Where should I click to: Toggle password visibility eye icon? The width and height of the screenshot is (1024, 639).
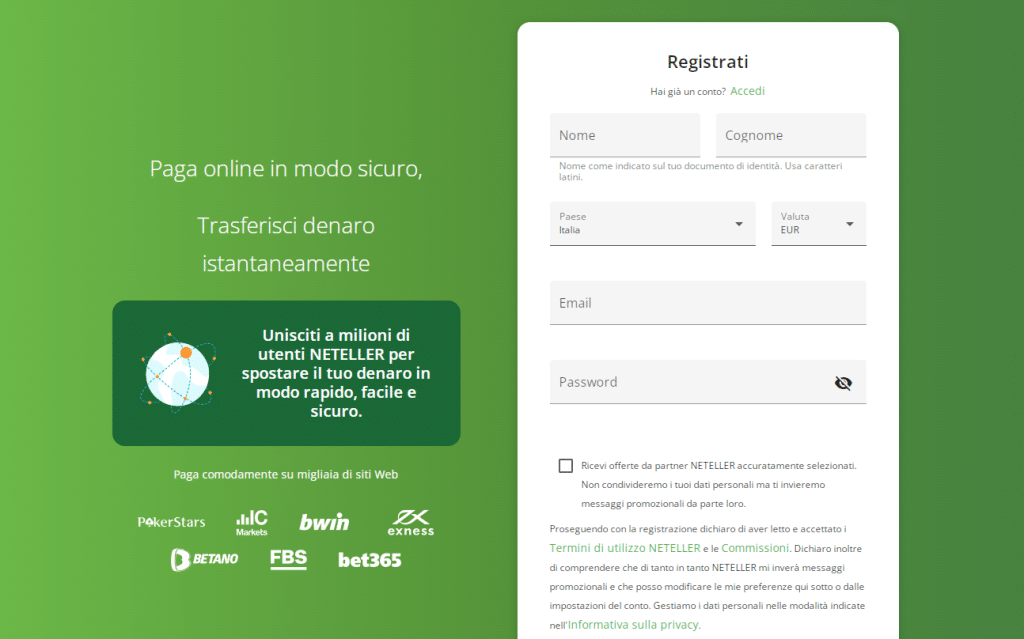(843, 383)
